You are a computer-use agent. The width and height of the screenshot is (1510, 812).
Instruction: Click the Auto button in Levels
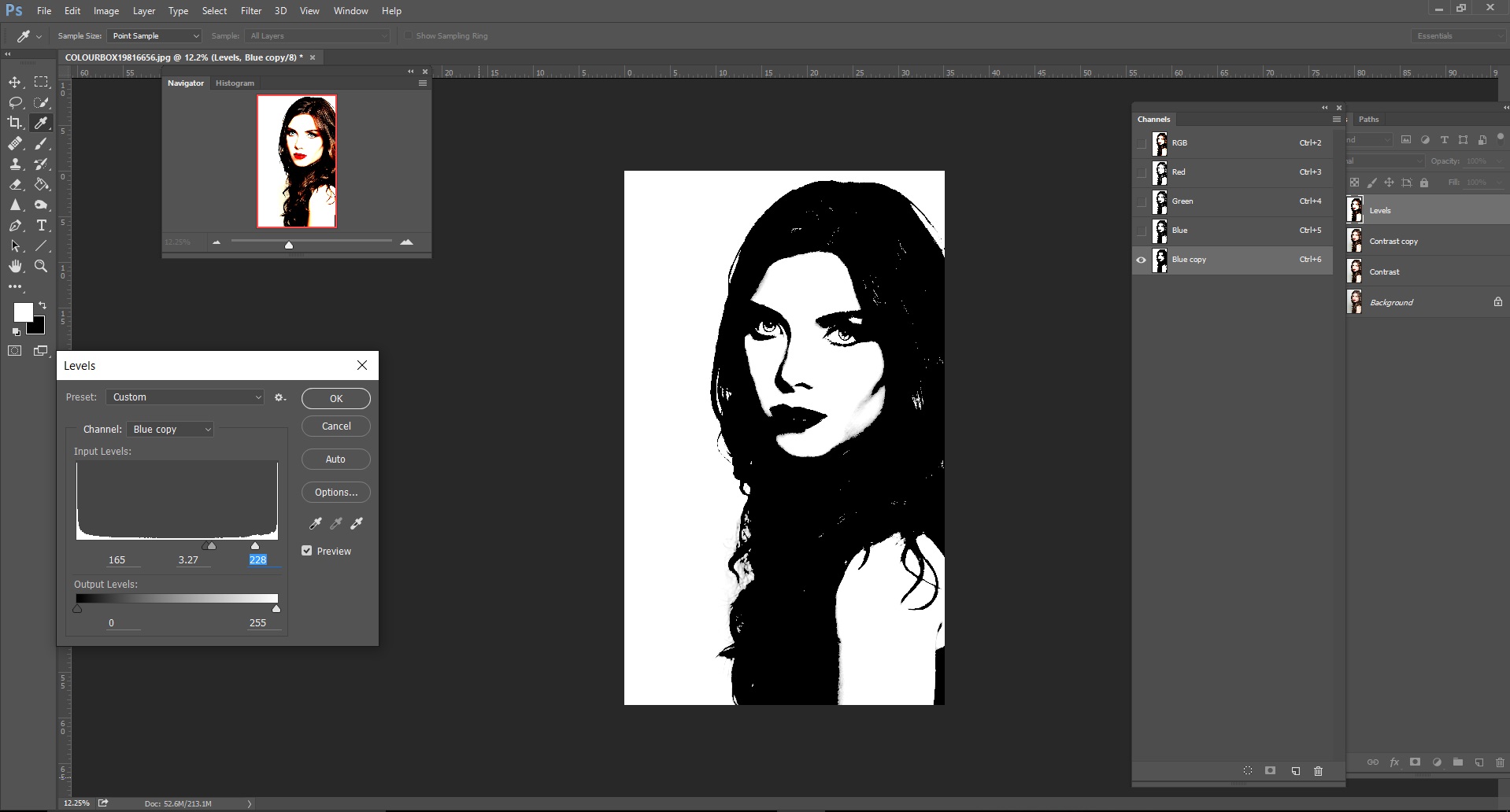[335, 460]
